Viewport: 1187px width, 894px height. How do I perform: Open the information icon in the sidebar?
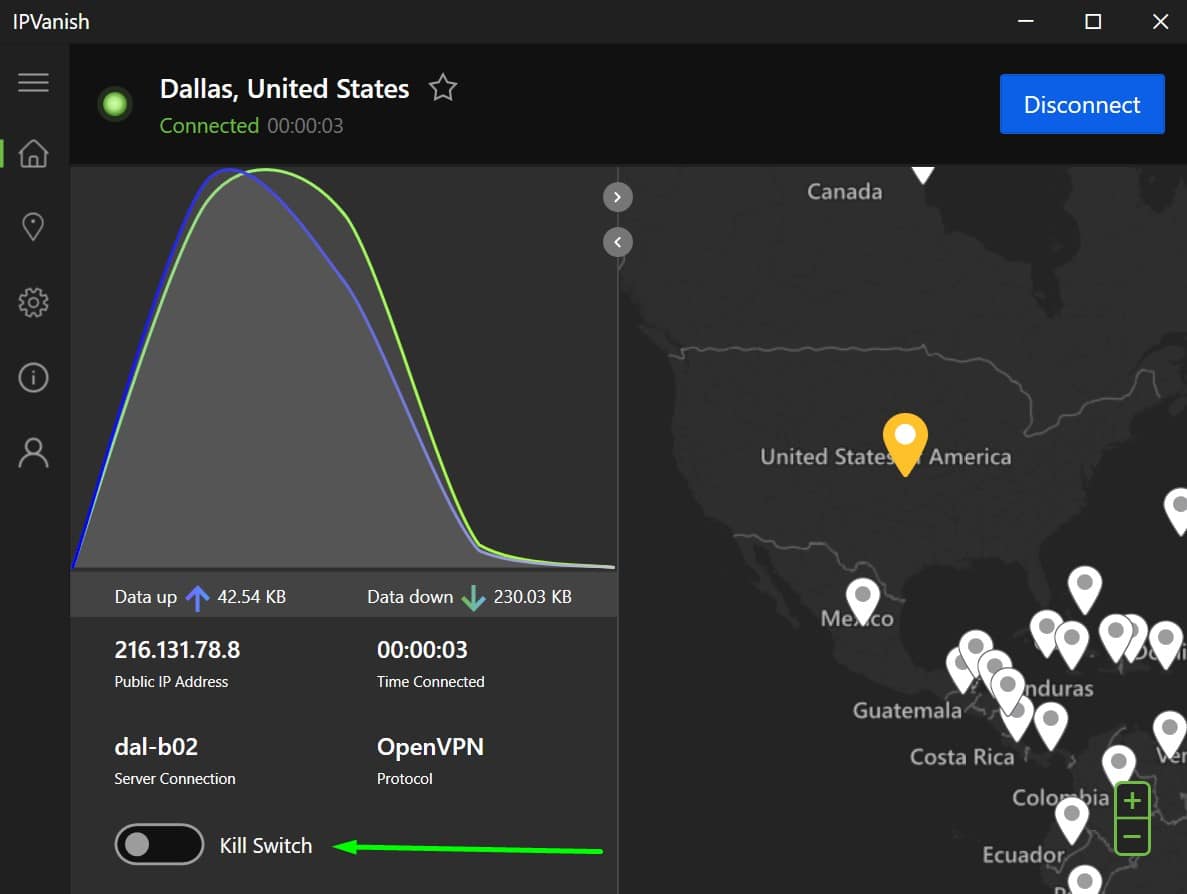click(x=33, y=377)
